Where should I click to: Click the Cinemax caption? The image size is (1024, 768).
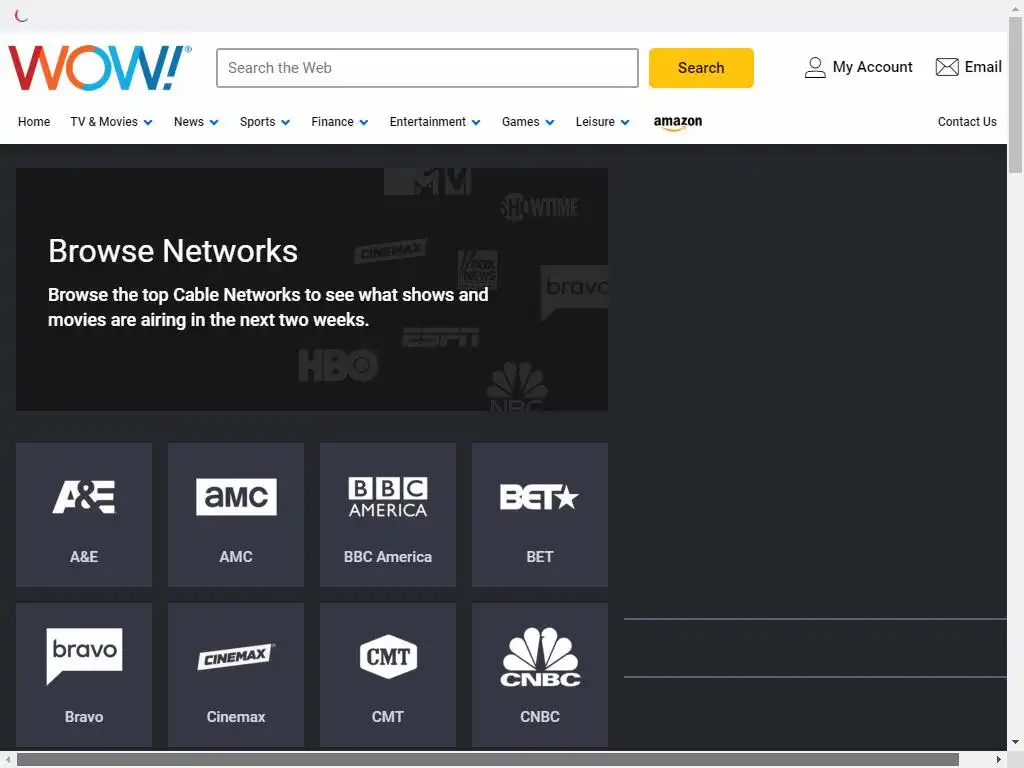[x=236, y=717]
